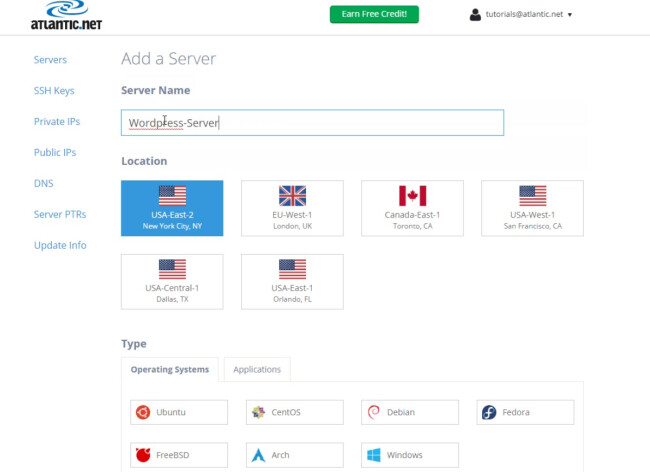Choose FreeBSD operating system

point(179,455)
